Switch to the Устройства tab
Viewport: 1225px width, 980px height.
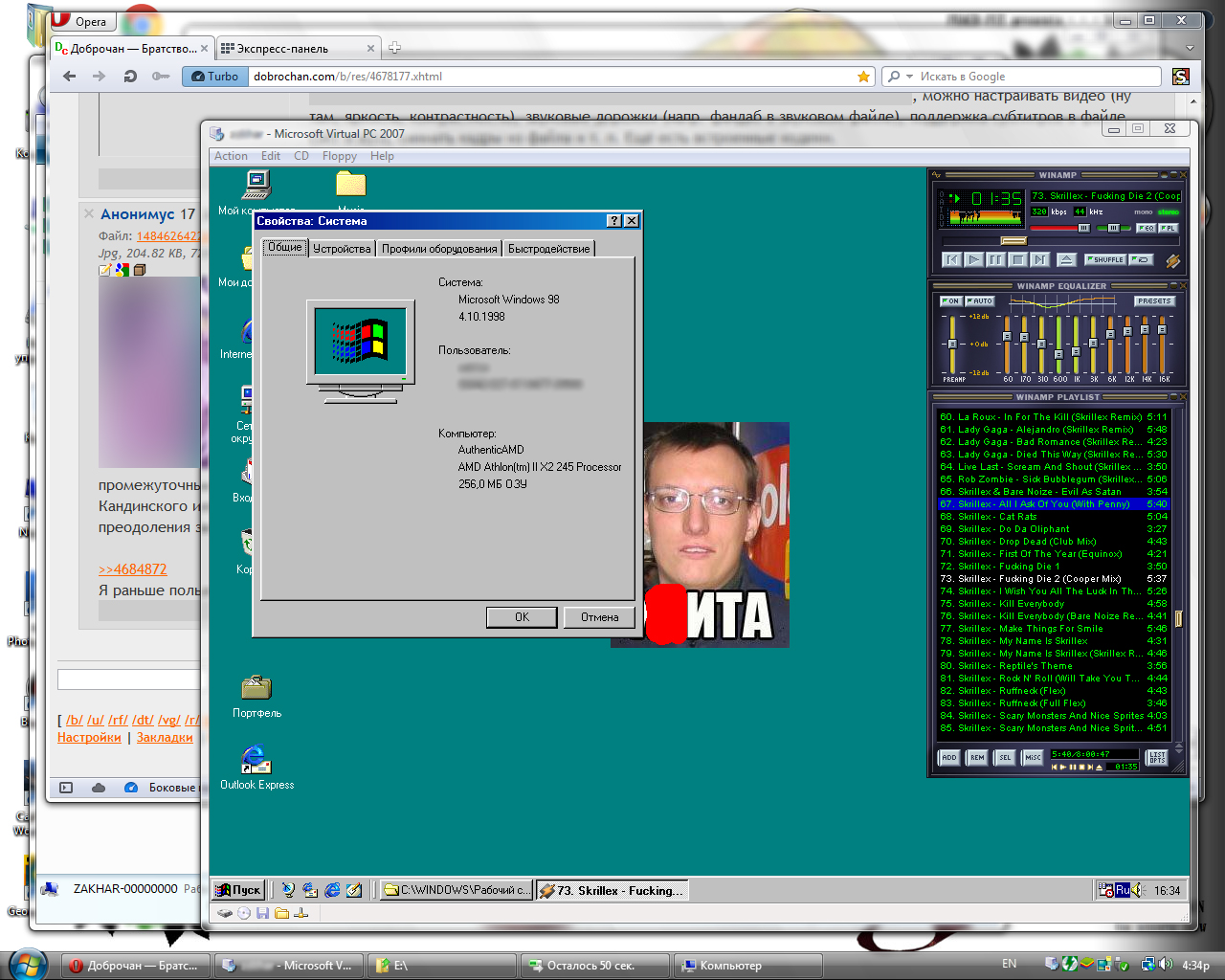point(342,249)
